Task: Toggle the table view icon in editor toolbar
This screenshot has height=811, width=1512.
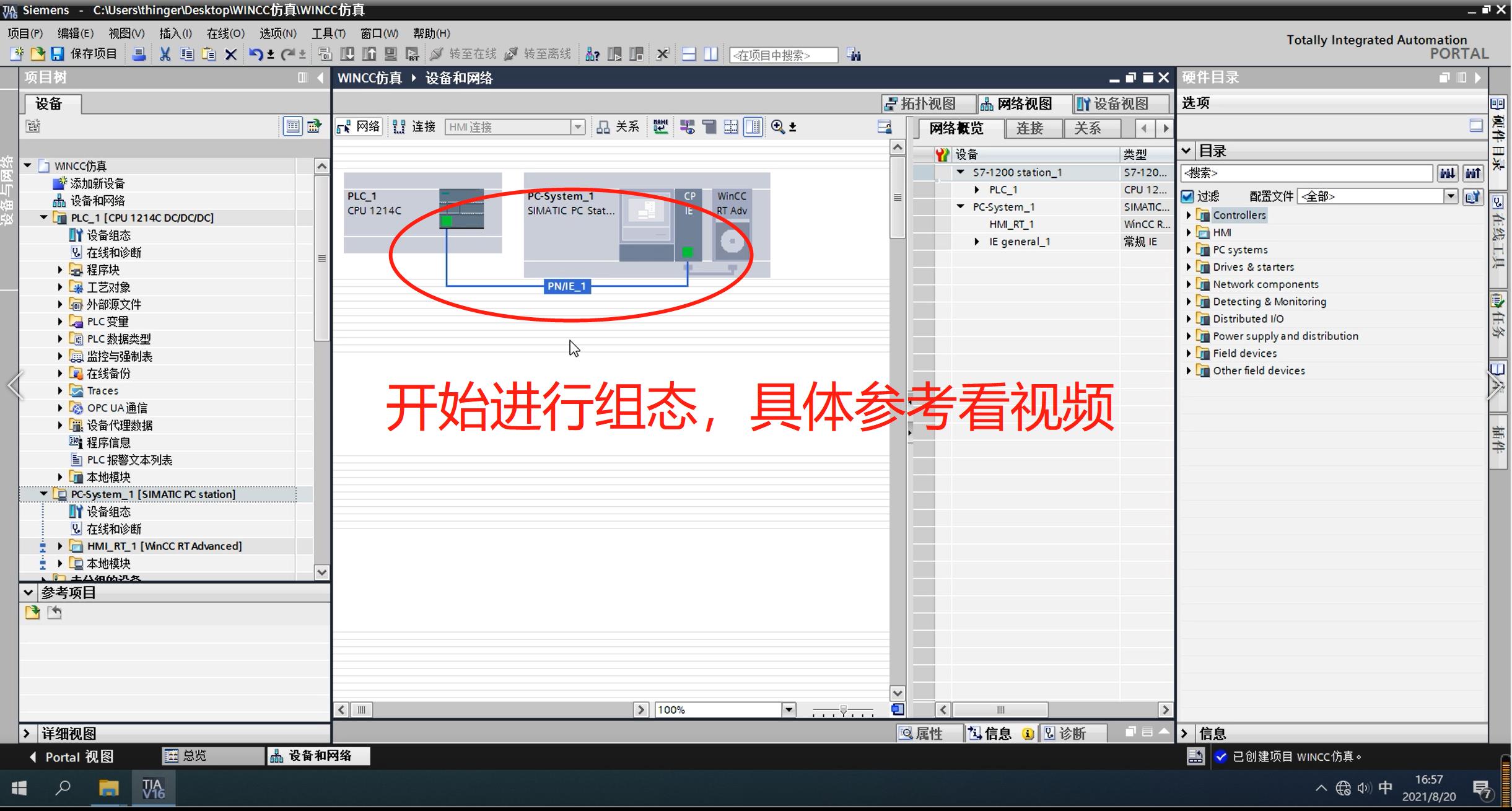Action: click(x=753, y=127)
